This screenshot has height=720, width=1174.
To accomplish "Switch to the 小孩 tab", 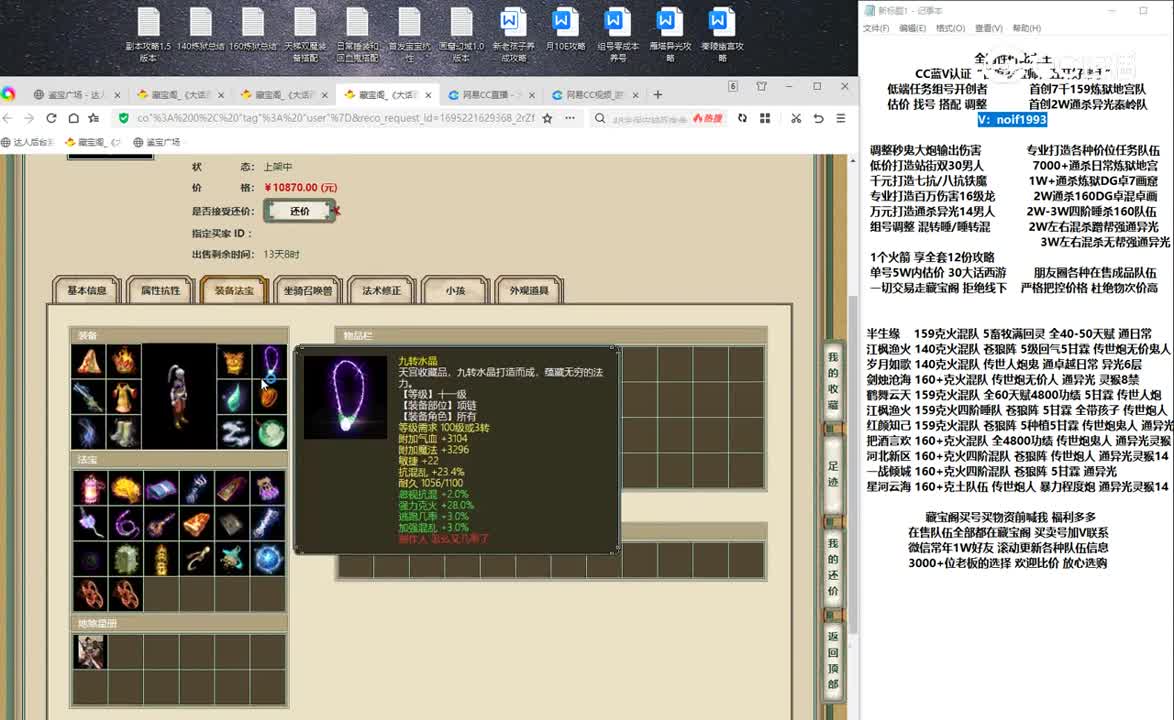I will tap(455, 290).
